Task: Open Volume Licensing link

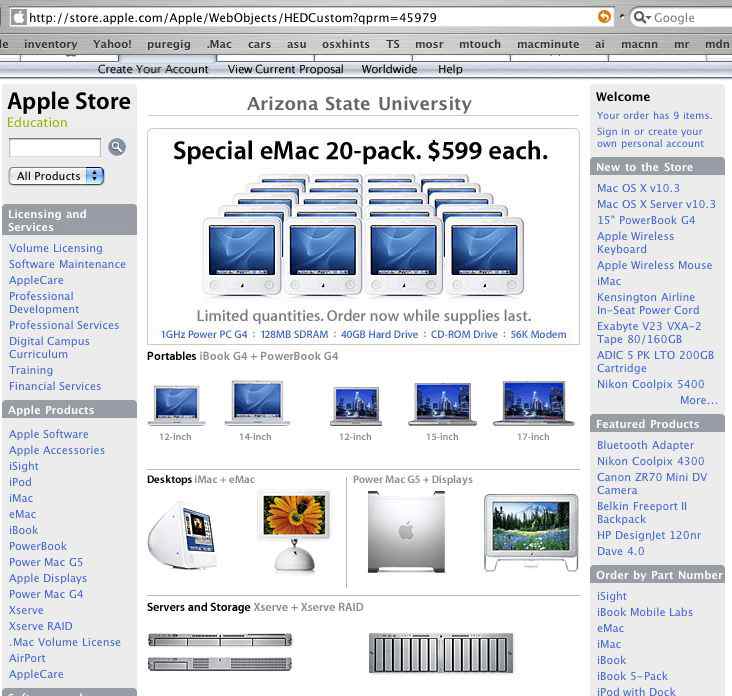Action: 56,248
